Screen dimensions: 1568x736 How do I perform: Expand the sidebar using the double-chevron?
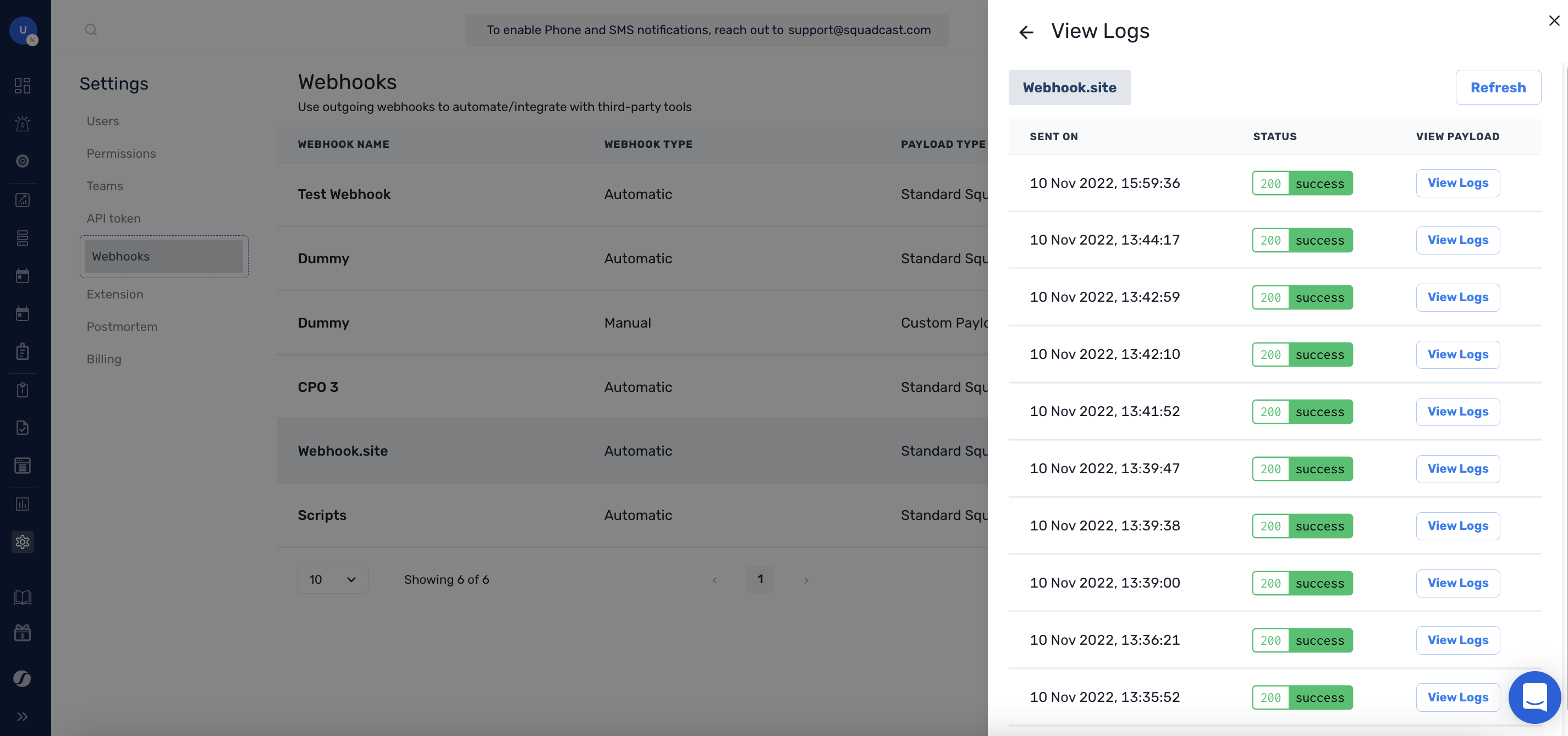[23, 717]
